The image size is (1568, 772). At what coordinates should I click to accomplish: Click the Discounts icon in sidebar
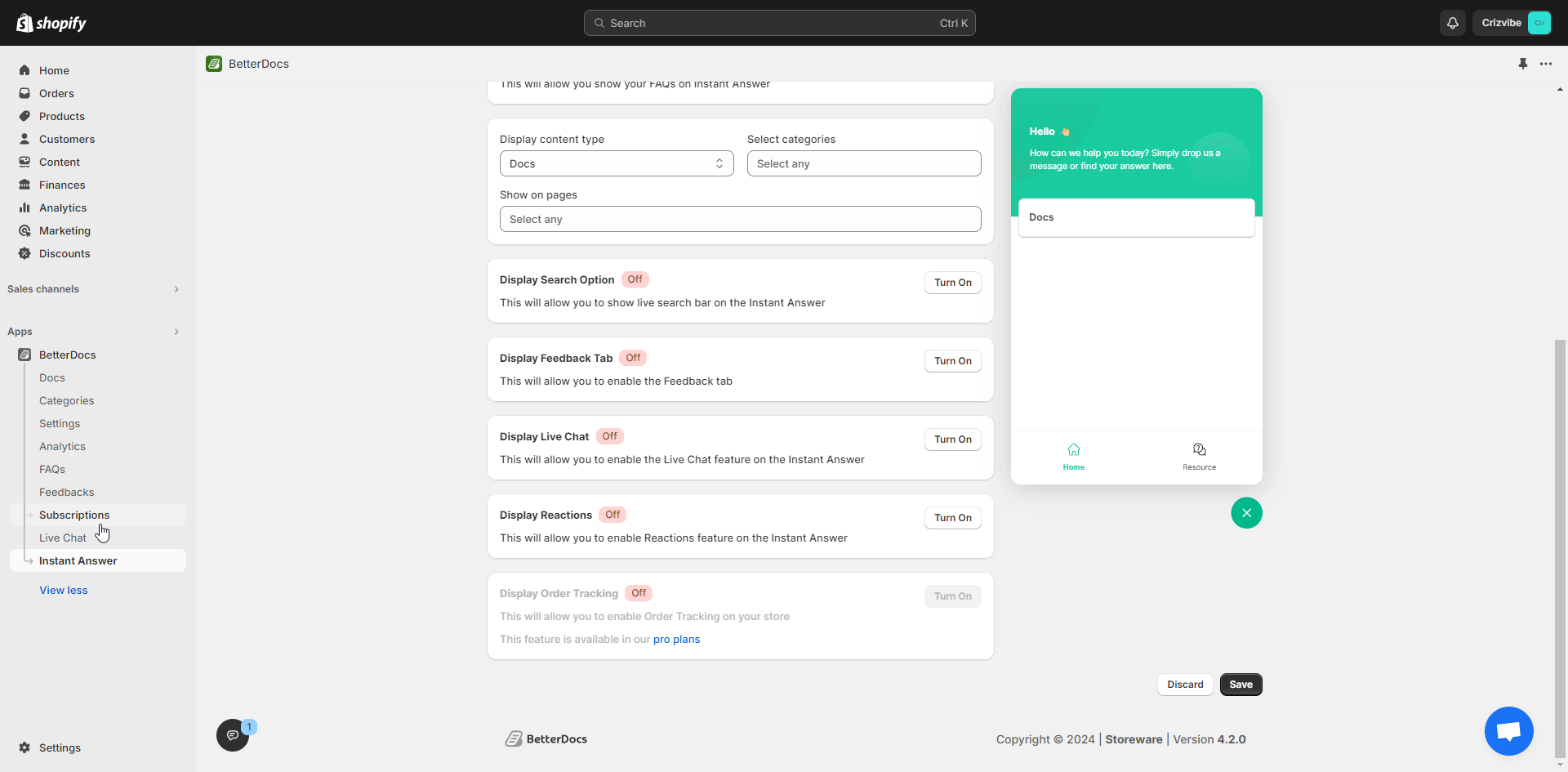(x=24, y=253)
